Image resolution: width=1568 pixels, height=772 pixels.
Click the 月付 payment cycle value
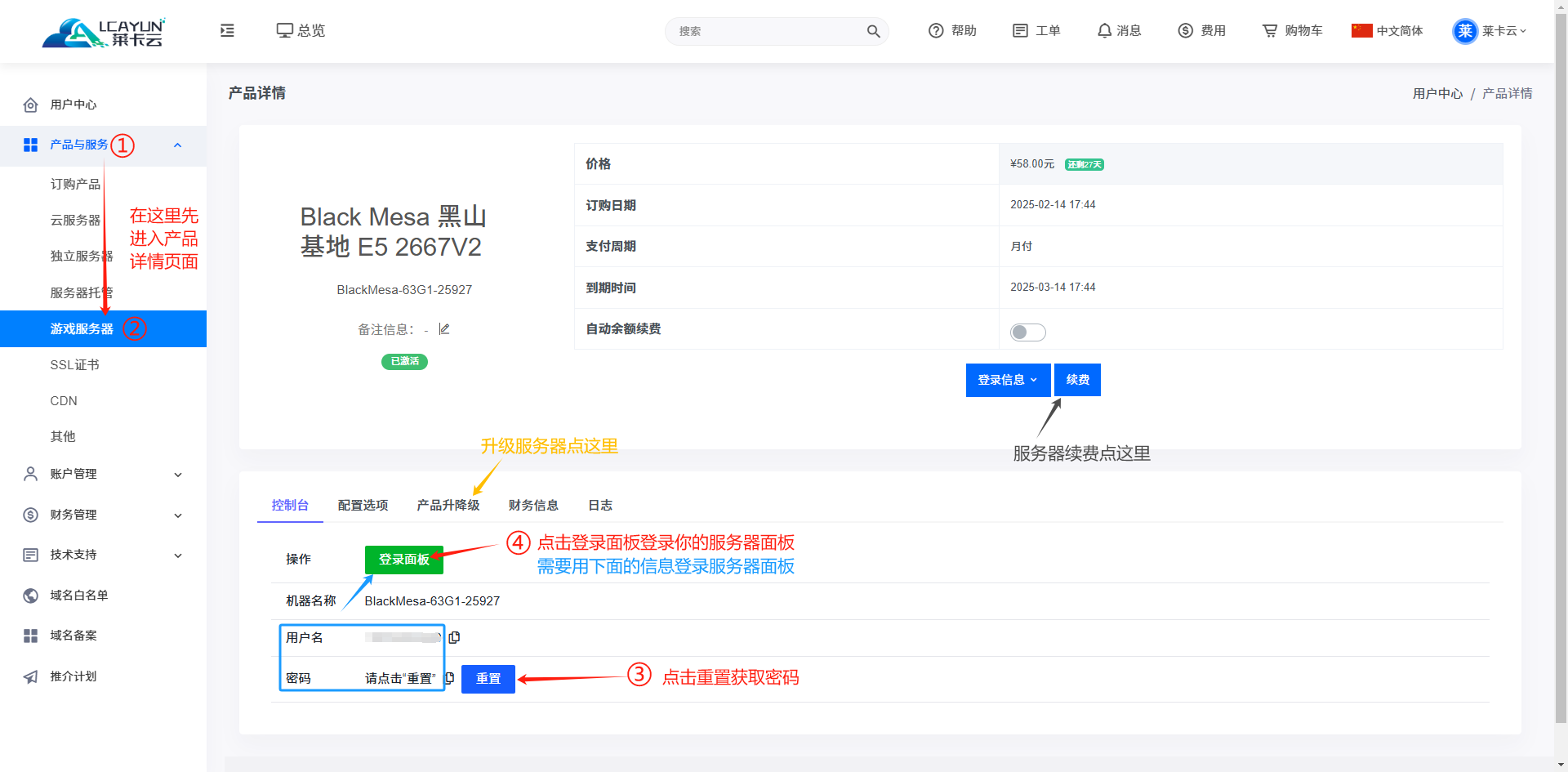click(x=1021, y=246)
